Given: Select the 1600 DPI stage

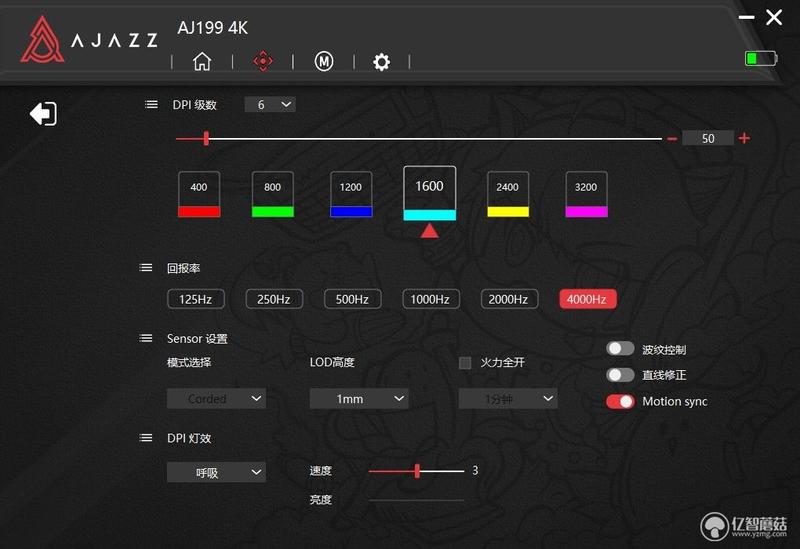Looking at the screenshot, I should tap(430, 193).
